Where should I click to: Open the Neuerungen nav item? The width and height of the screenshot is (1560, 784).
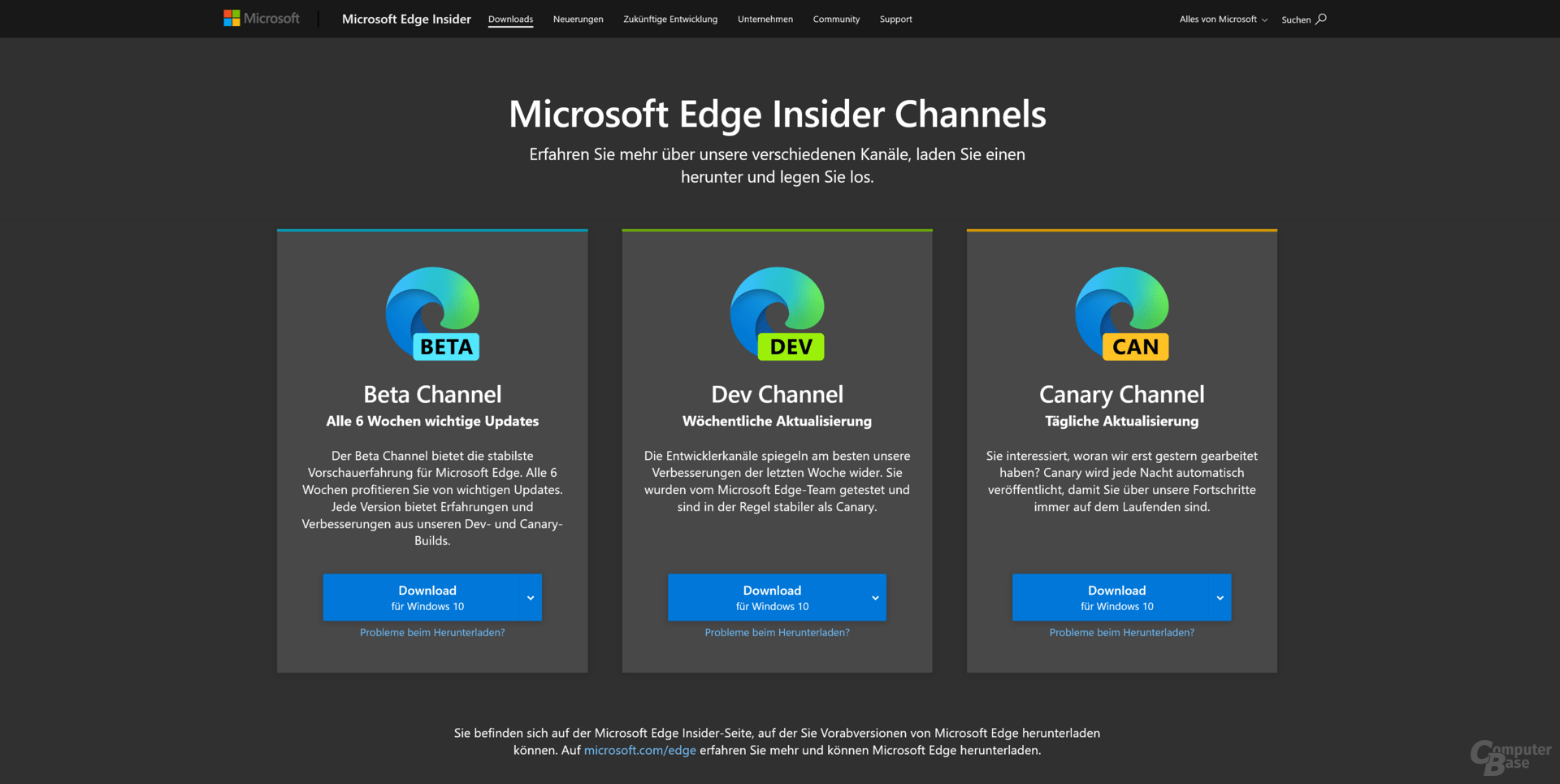pyautogui.click(x=578, y=19)
